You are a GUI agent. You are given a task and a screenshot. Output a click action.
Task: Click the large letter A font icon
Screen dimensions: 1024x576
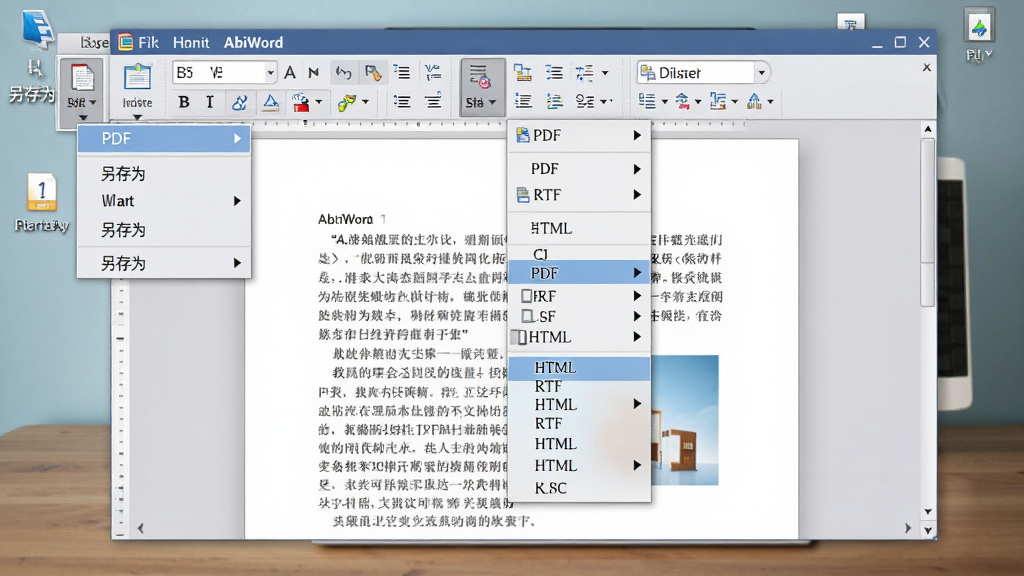point(290,72)
